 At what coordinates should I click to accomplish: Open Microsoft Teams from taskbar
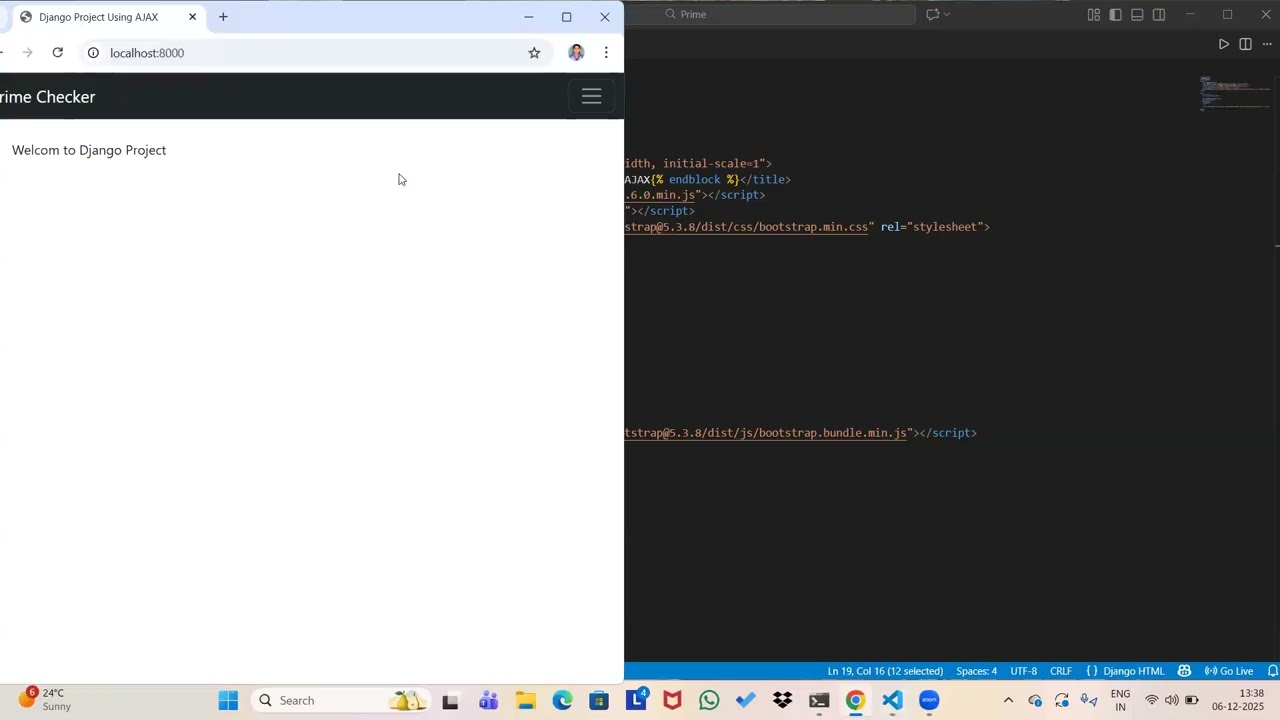pyautogui.click(x=488, y=700)
